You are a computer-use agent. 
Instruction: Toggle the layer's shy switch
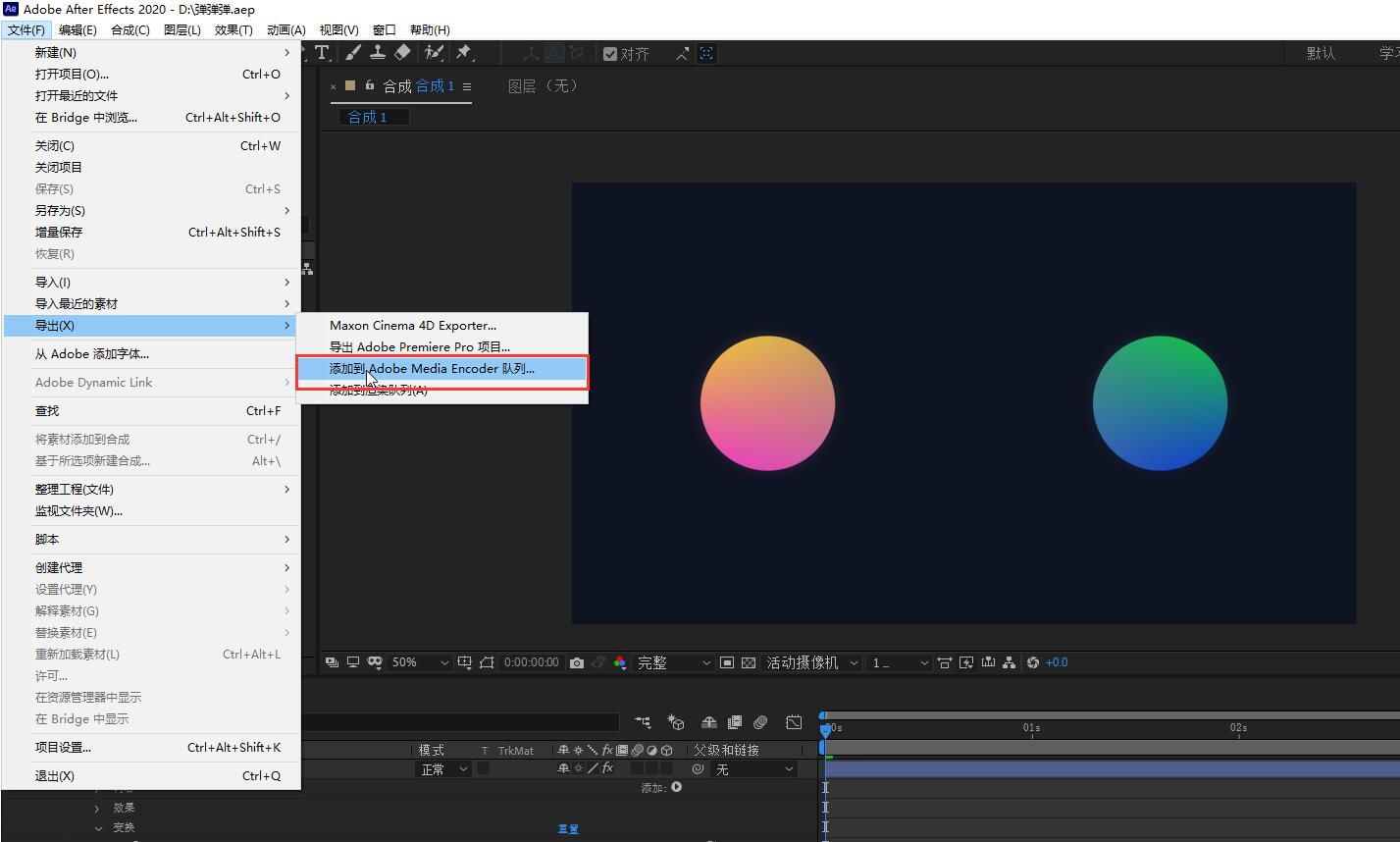click(563, 768)
